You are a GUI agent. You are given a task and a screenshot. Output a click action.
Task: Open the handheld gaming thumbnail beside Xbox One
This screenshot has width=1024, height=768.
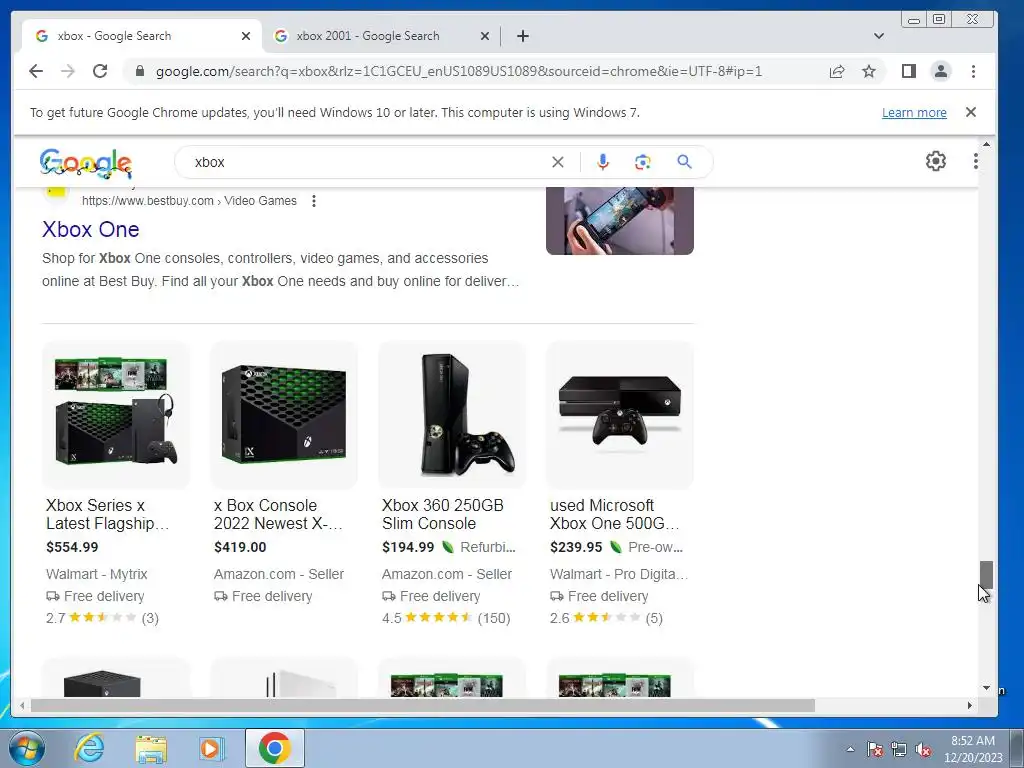tap(620, 221)
